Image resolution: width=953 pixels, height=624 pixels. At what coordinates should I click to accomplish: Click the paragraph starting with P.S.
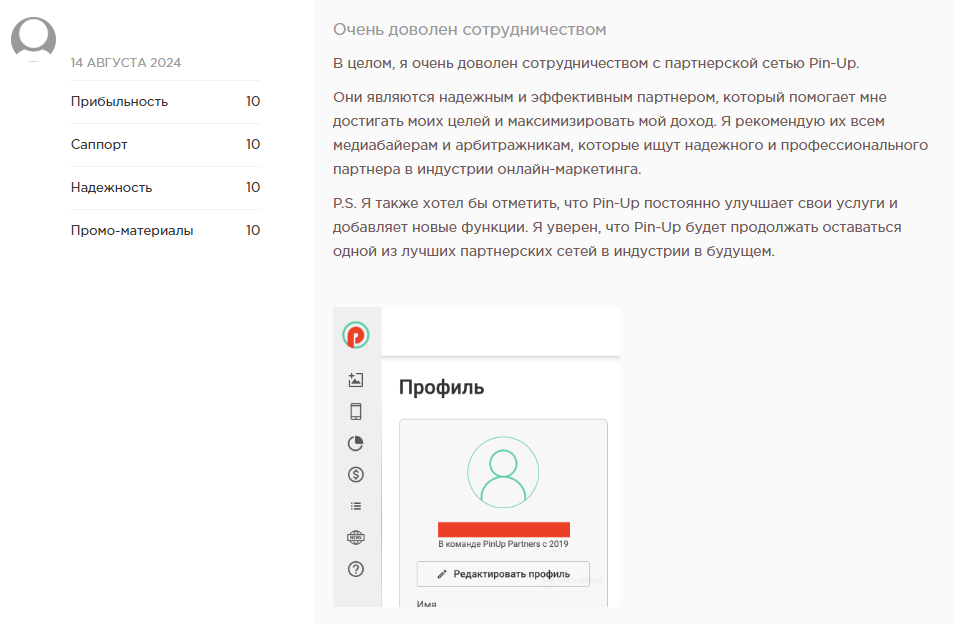(x=617, y=227)
